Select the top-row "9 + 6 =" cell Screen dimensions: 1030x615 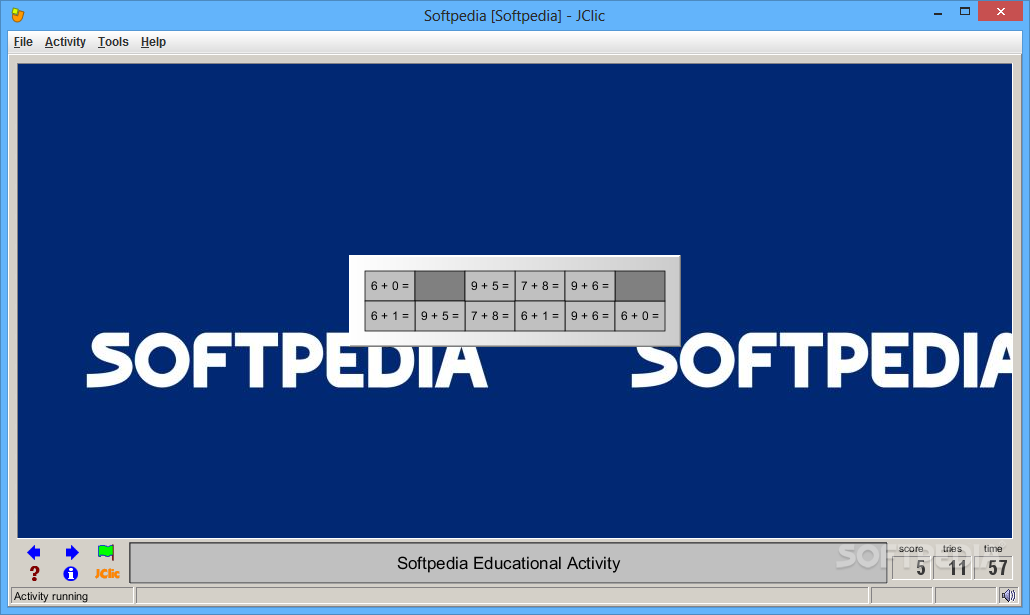tap(590, 286)
